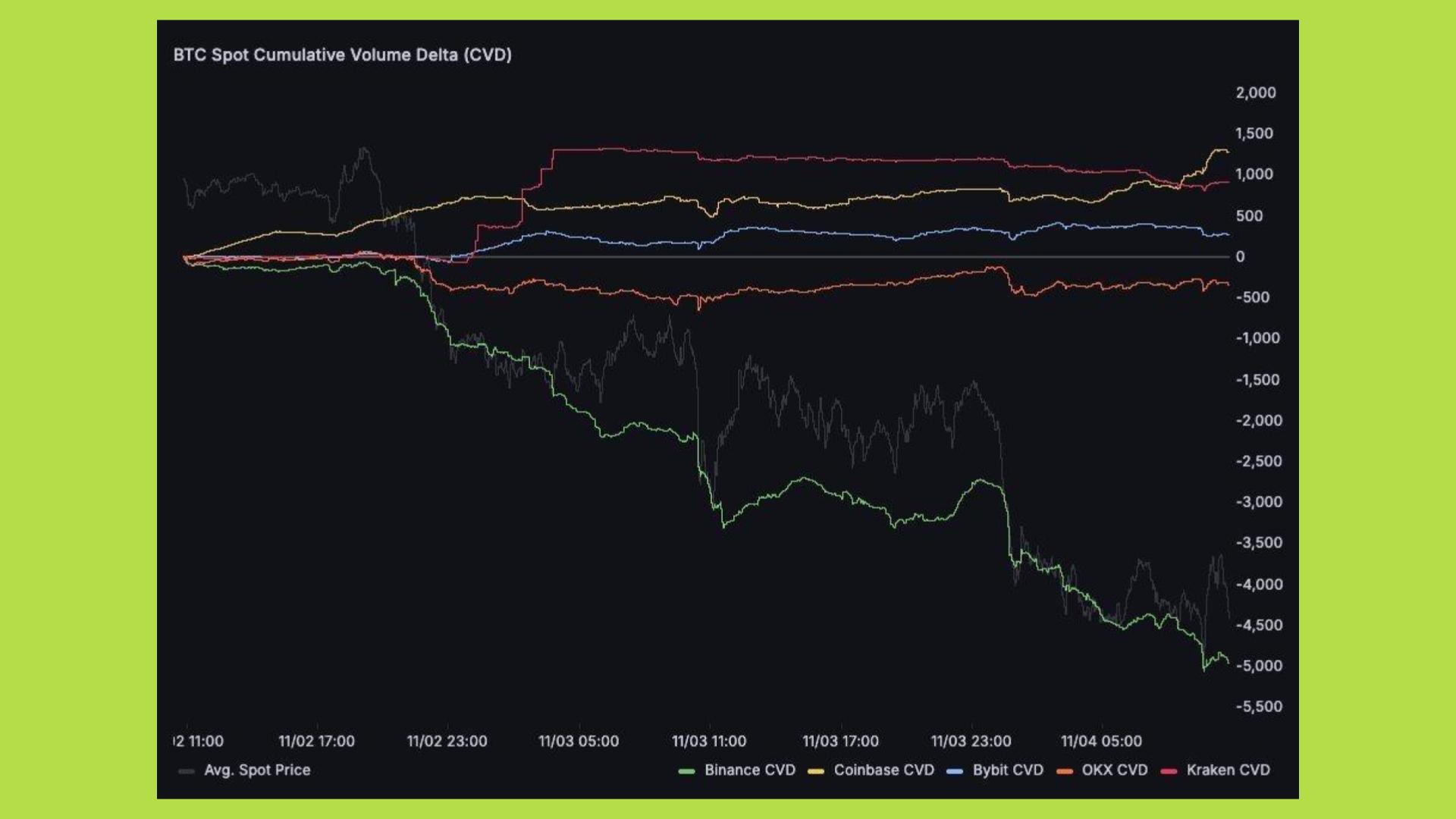Click the 0 value on y-axis

point(1240,256)
